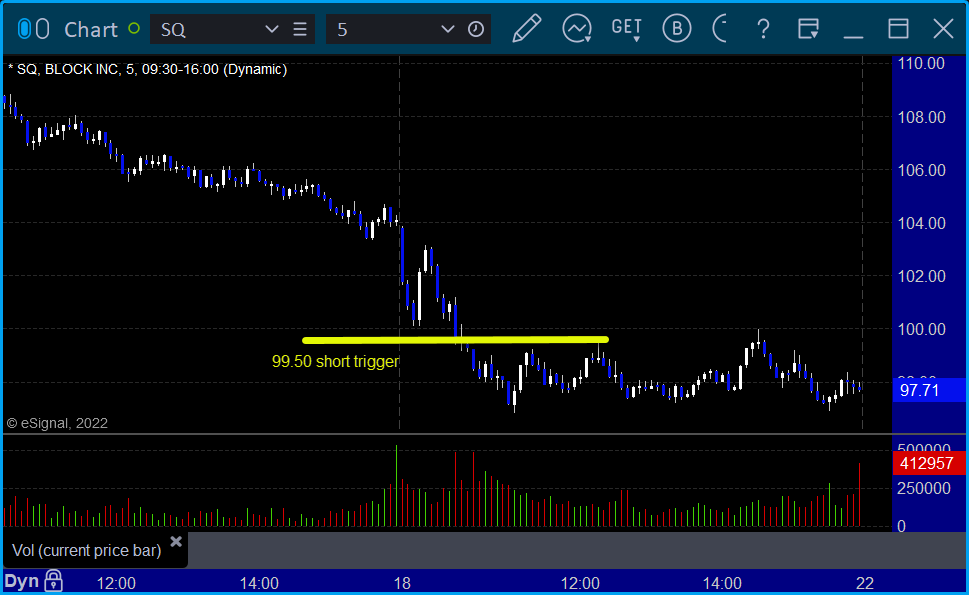Open the hamburger menu beside the SQ symbol

[300, 29]
